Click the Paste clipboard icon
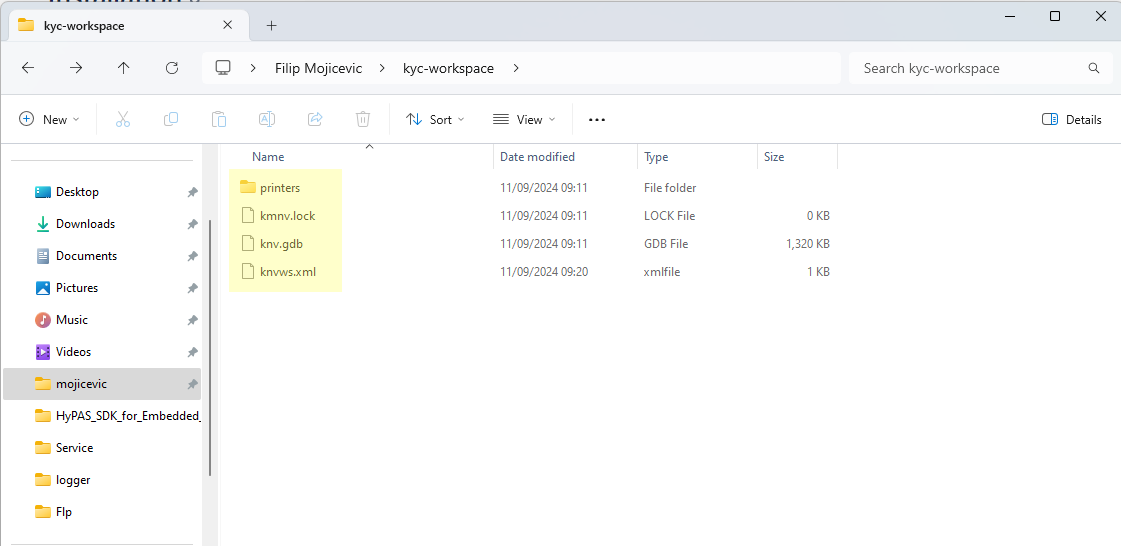Image resolution: width=1121 pixels, height=546 pixels. pos(219,119)
